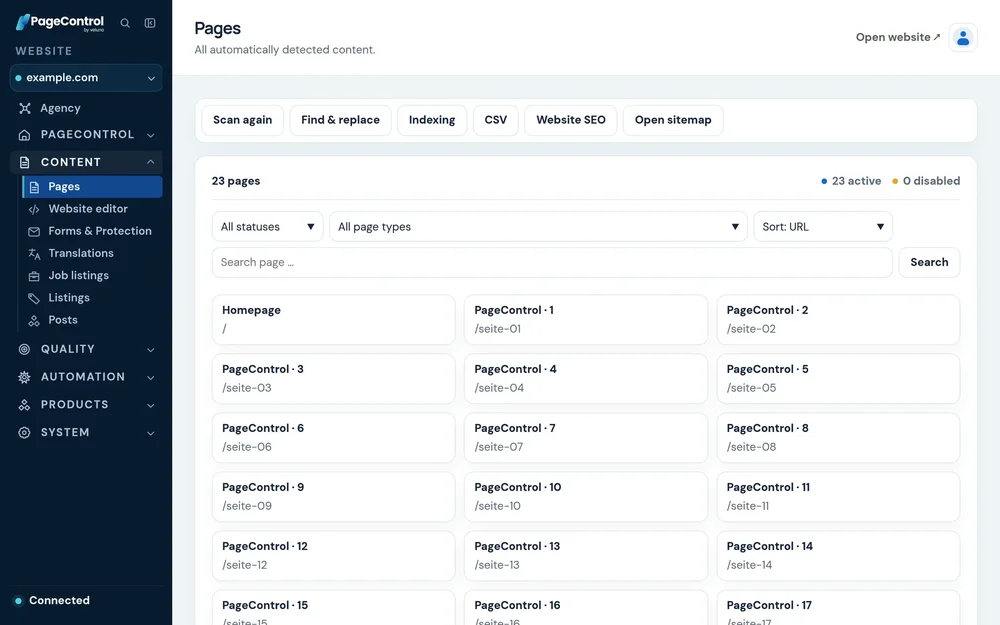Click the Search button
This screenshot has width=1000, height=625.
(929, 262)
